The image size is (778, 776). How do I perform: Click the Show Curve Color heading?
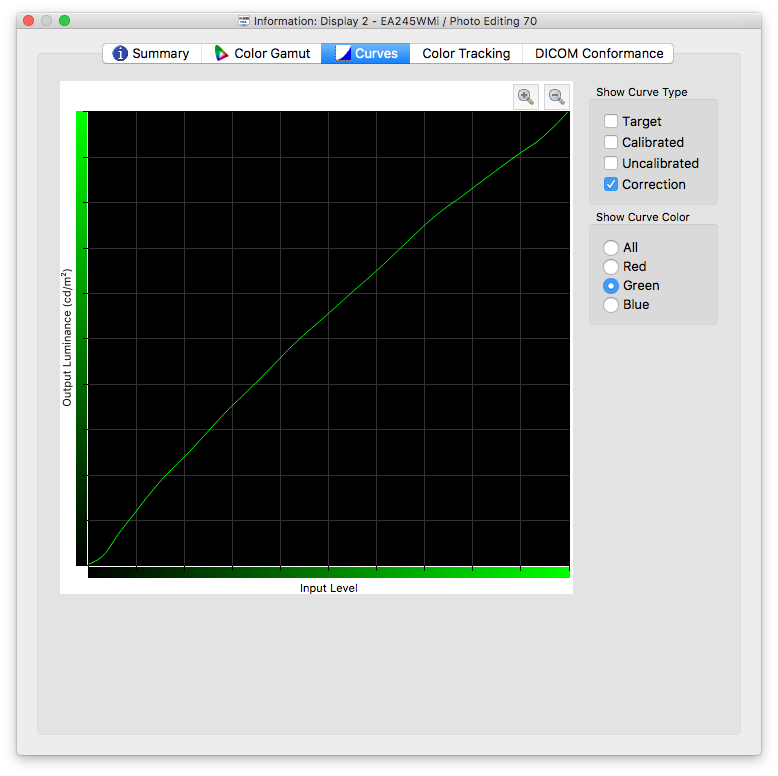click(643, 217)
